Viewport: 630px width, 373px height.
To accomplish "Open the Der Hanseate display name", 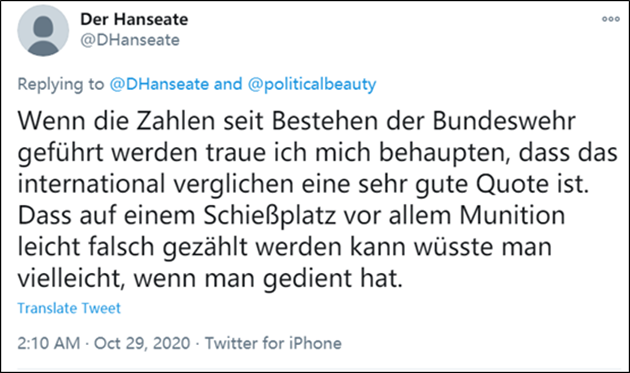I will tap(134, 19).
